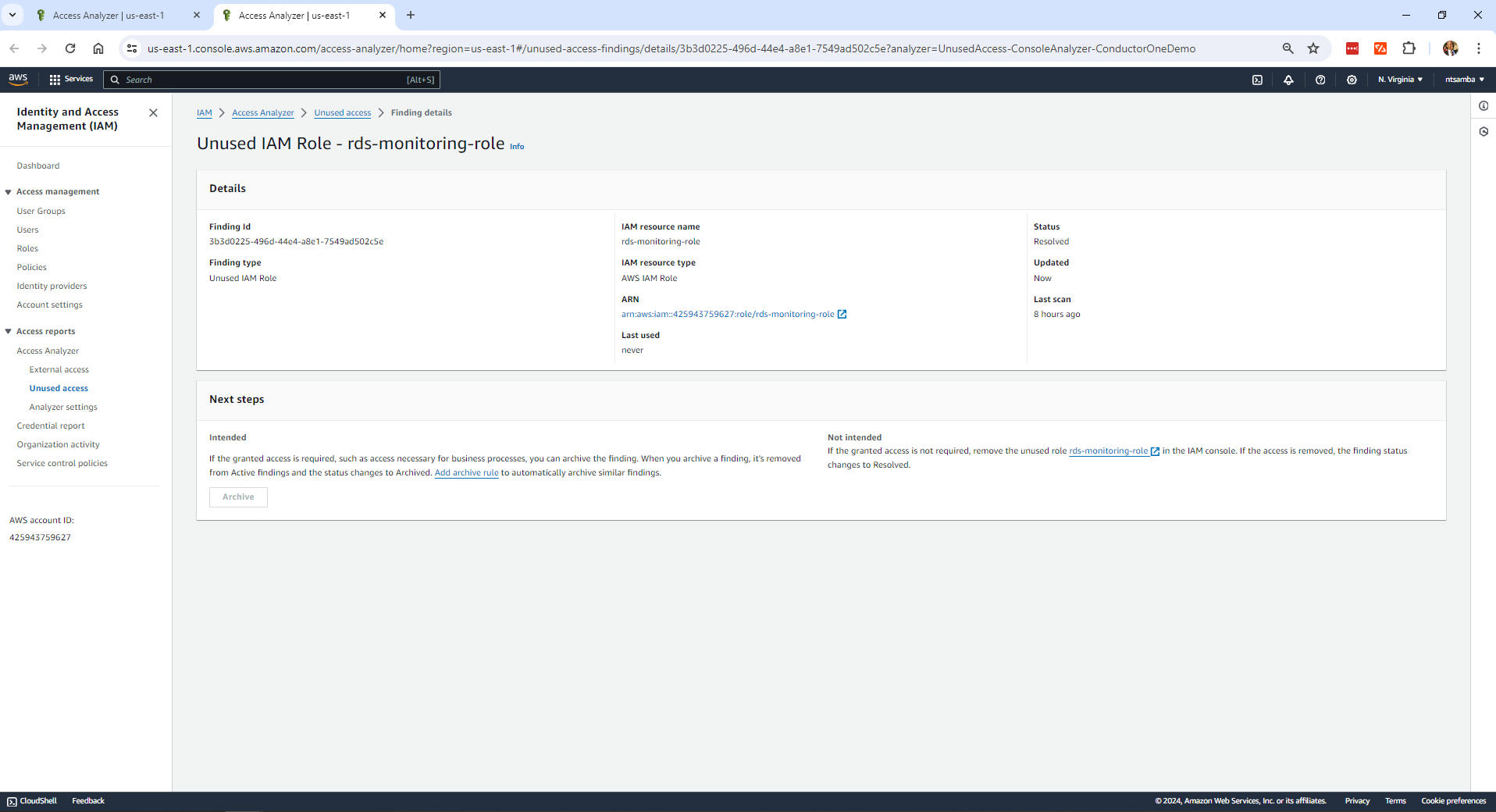1496x812 pixels.
Task: Switch to first Access Analyzer browser tab
Action: pyautogui.click(x=109, y=16)
